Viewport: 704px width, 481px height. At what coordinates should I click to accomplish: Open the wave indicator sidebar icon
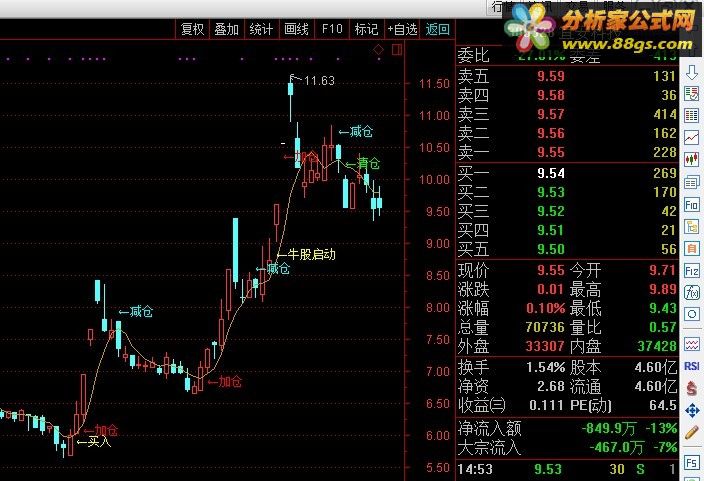[691, 344]
